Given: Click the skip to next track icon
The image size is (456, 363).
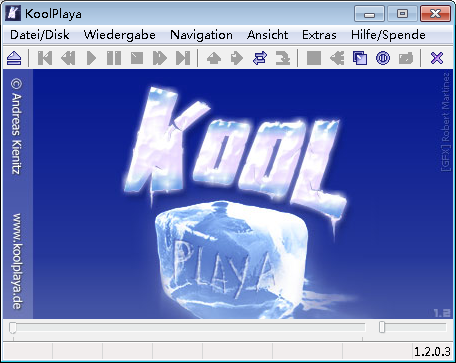Looking at the screenshot, I should pyautogui.click(x=183, y=58).
